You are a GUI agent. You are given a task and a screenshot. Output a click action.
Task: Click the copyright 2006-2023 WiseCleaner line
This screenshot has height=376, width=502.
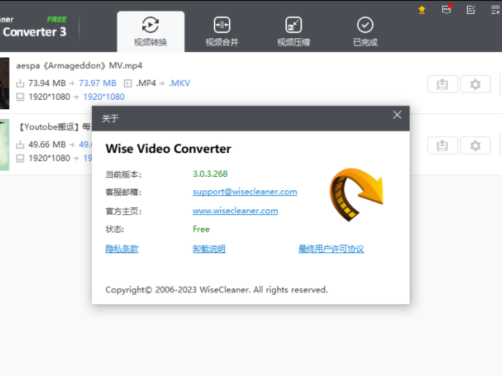click(x=217, y=290)
